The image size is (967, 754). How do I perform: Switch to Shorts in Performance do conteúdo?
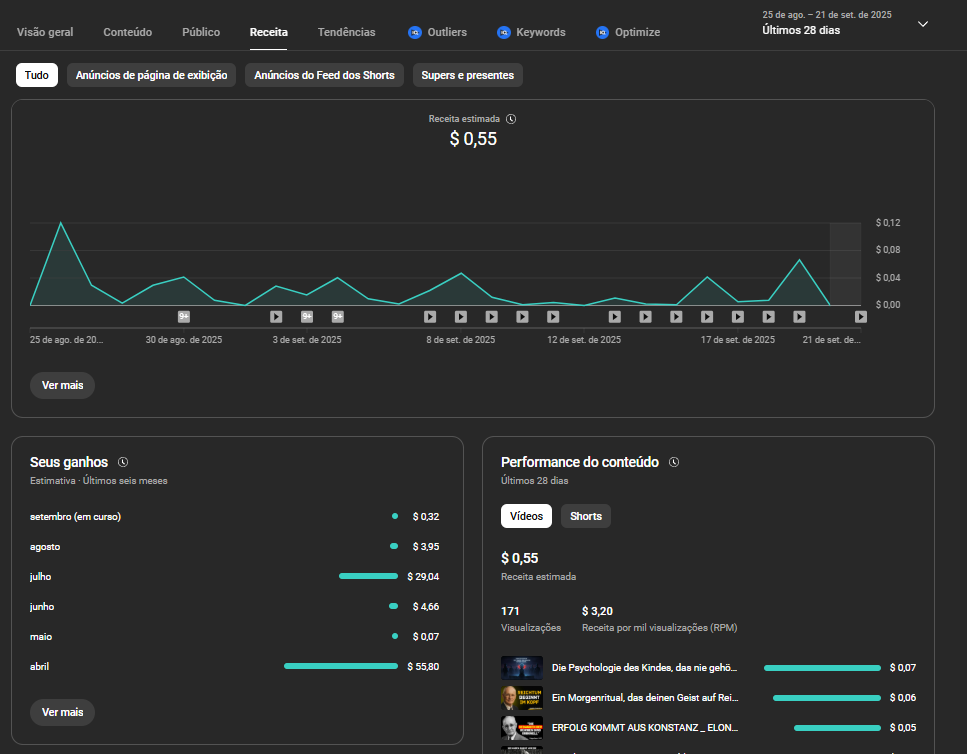point(585,516)
